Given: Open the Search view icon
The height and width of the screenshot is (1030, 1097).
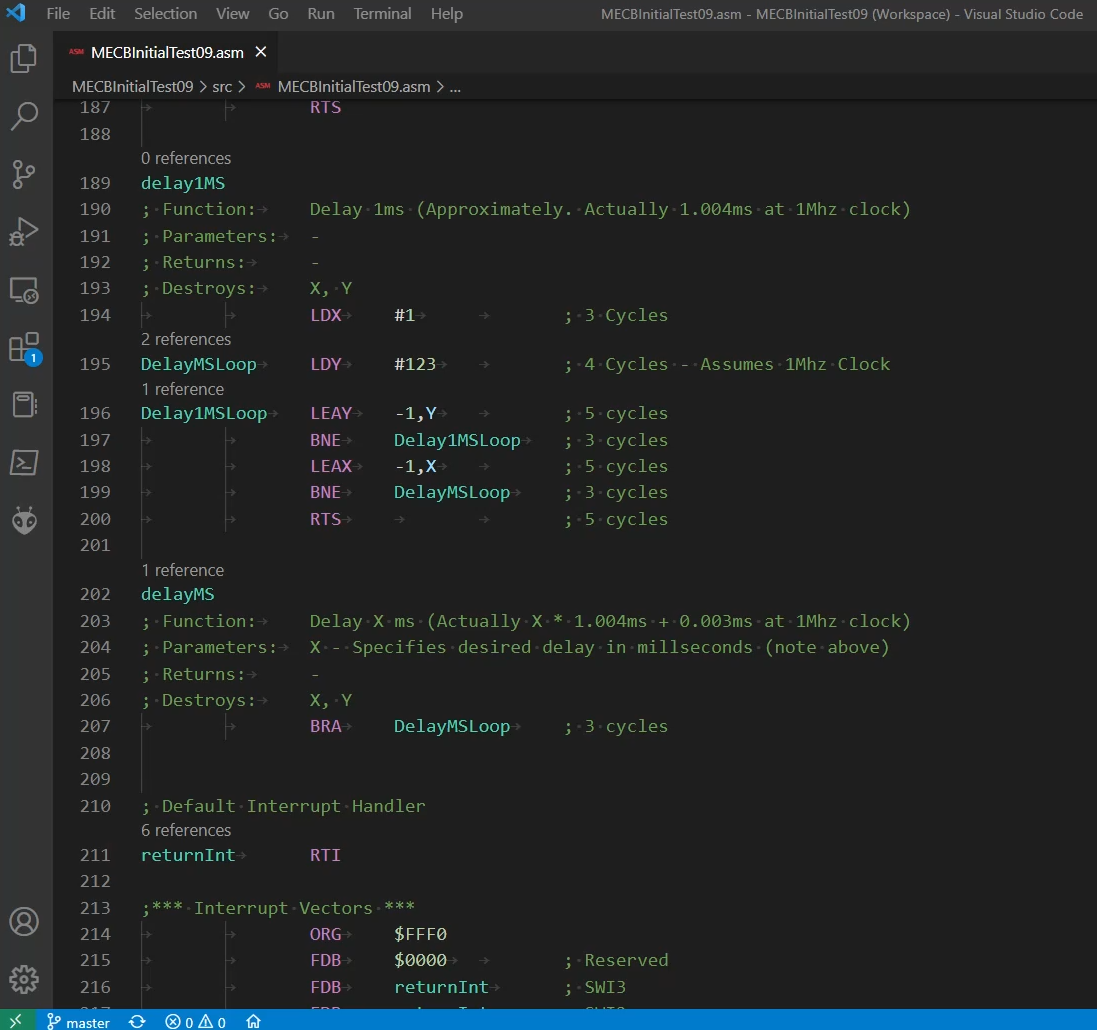Looking at the screenshot, I should point(24,117).
